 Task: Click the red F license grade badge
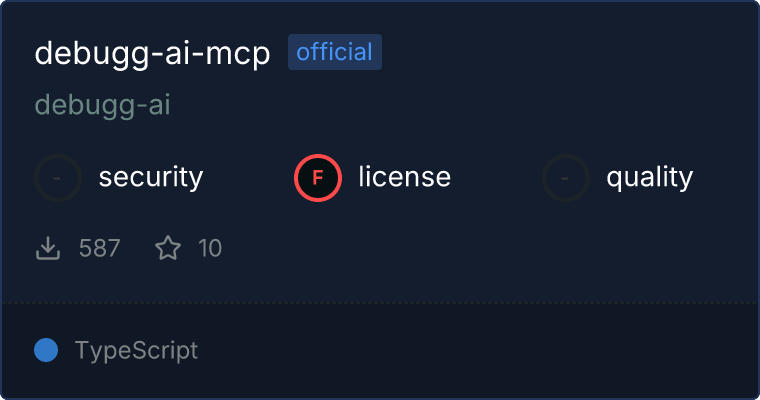318,178
